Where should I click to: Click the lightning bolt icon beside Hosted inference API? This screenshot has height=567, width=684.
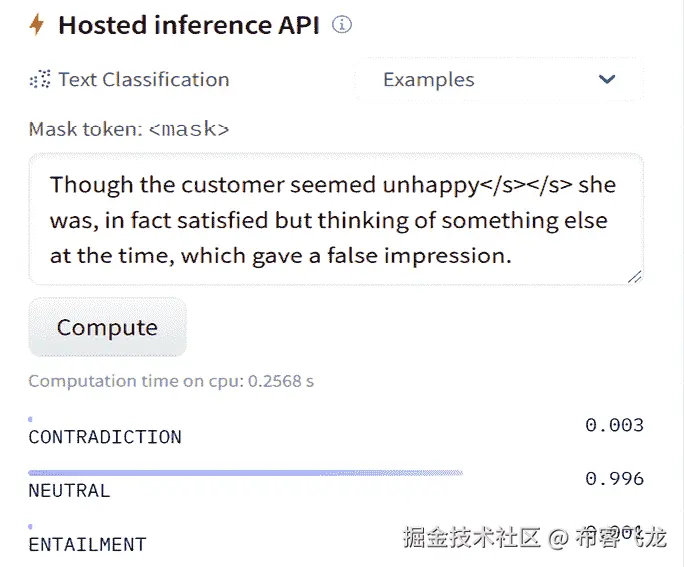point(37,25)
